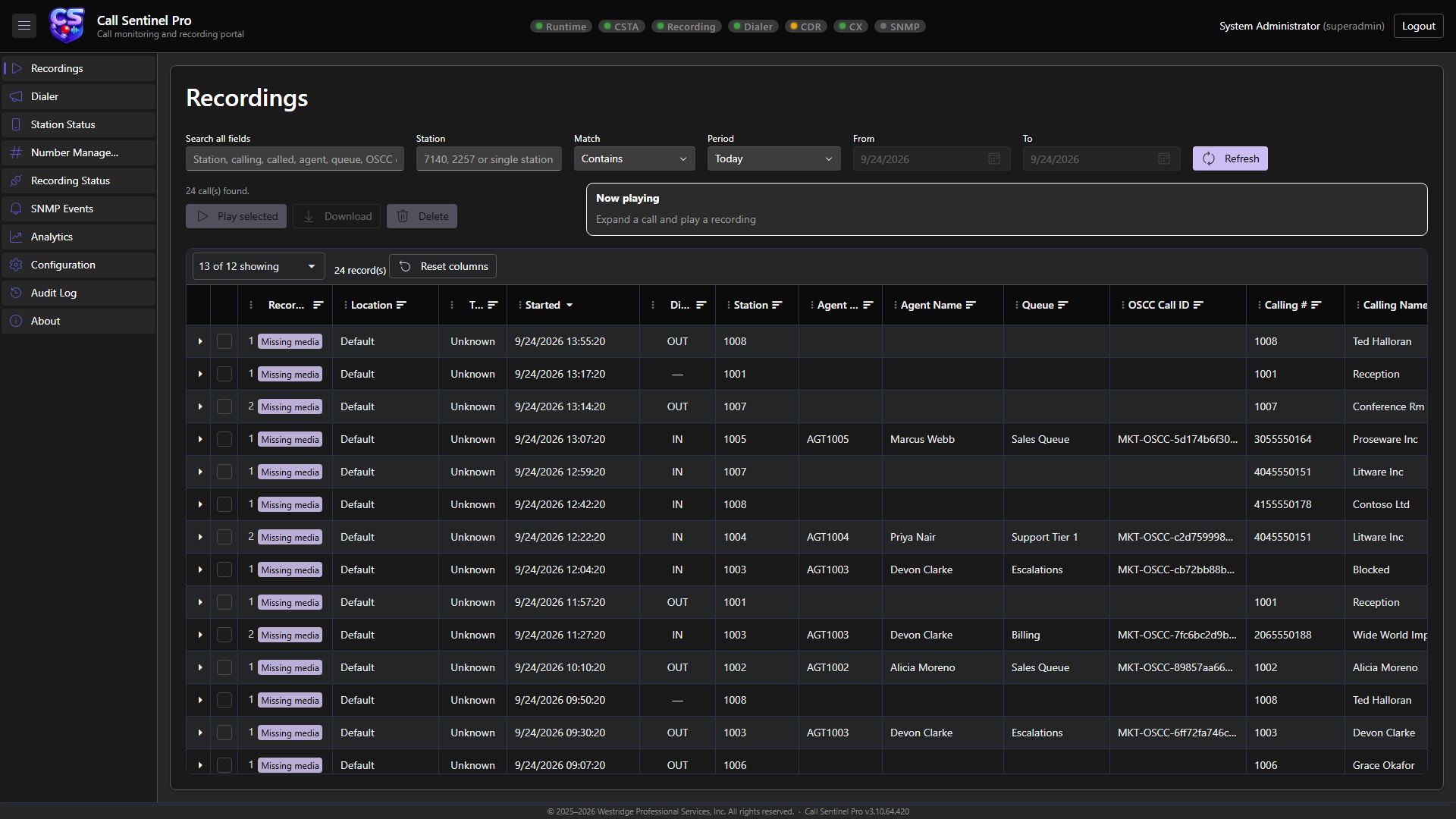This screenshot has width=1456, height=819.
Task: Click the Logout button
Action: coord(1418,26)
